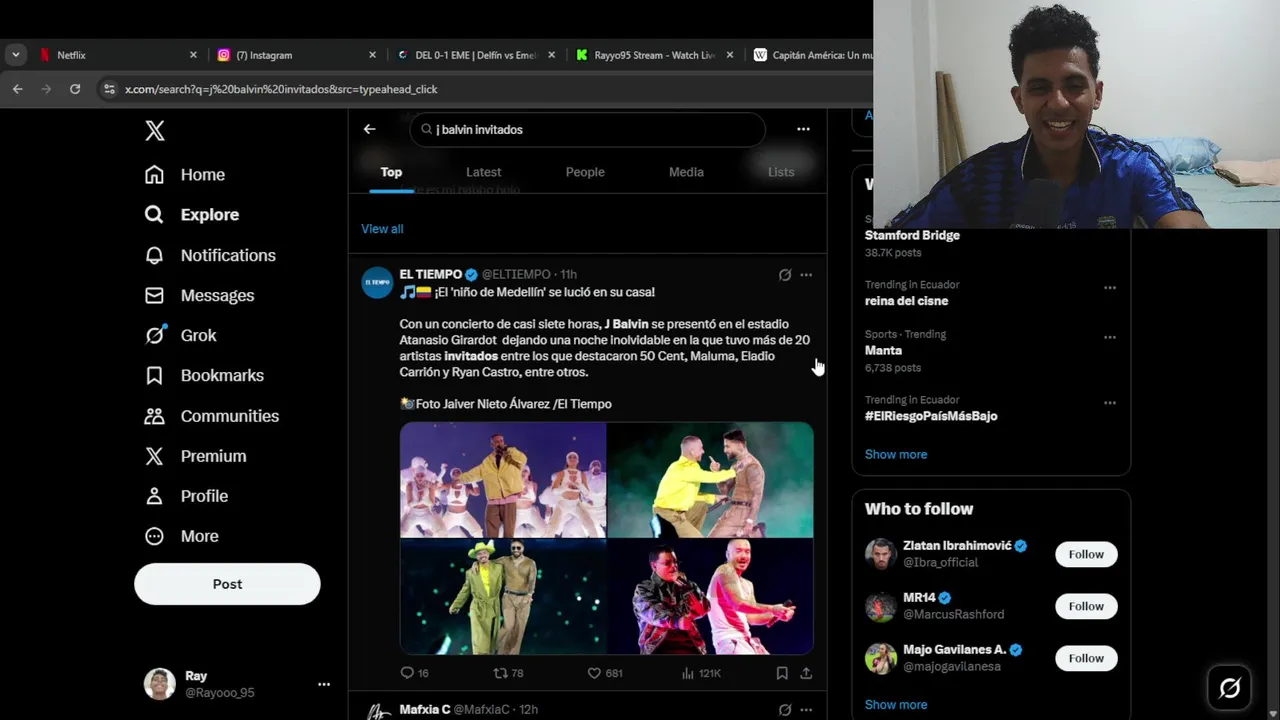Open options on Mafxia C tweet
This screenshot has height=720, width=1280.
point(806,709)
